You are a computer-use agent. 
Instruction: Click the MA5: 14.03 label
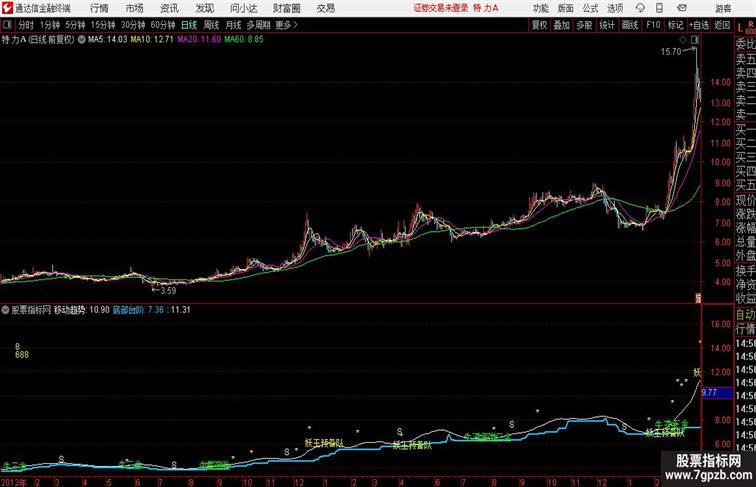tap(108, 40)
